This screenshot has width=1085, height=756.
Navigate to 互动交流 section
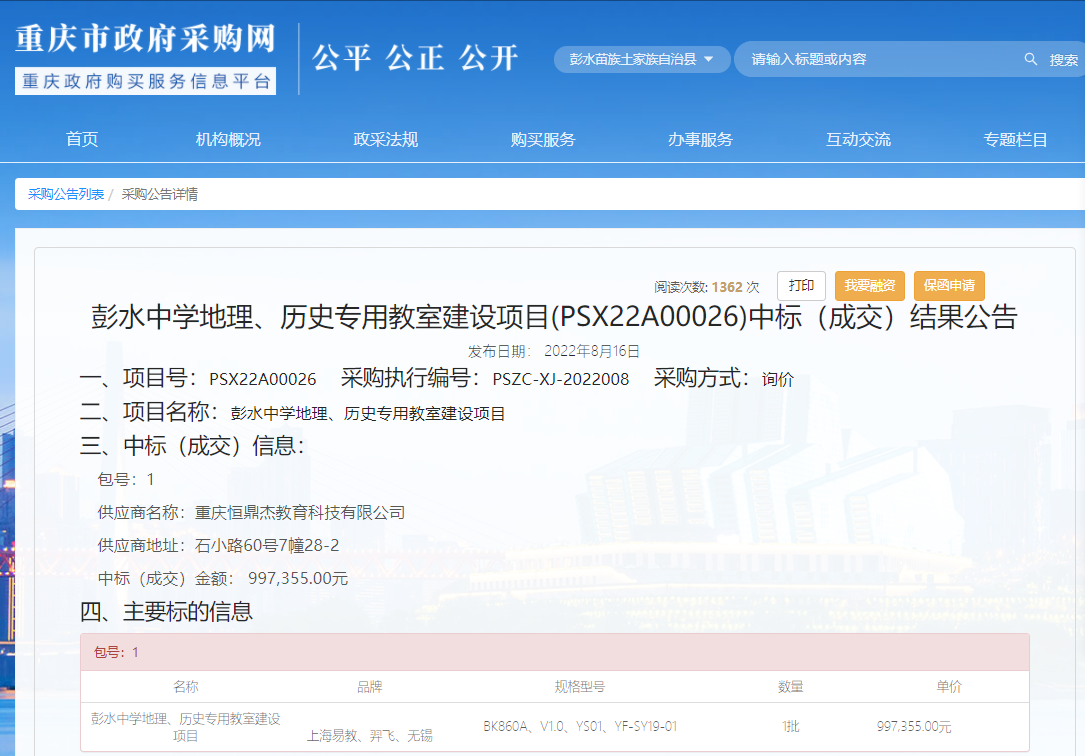pos(858,140)
